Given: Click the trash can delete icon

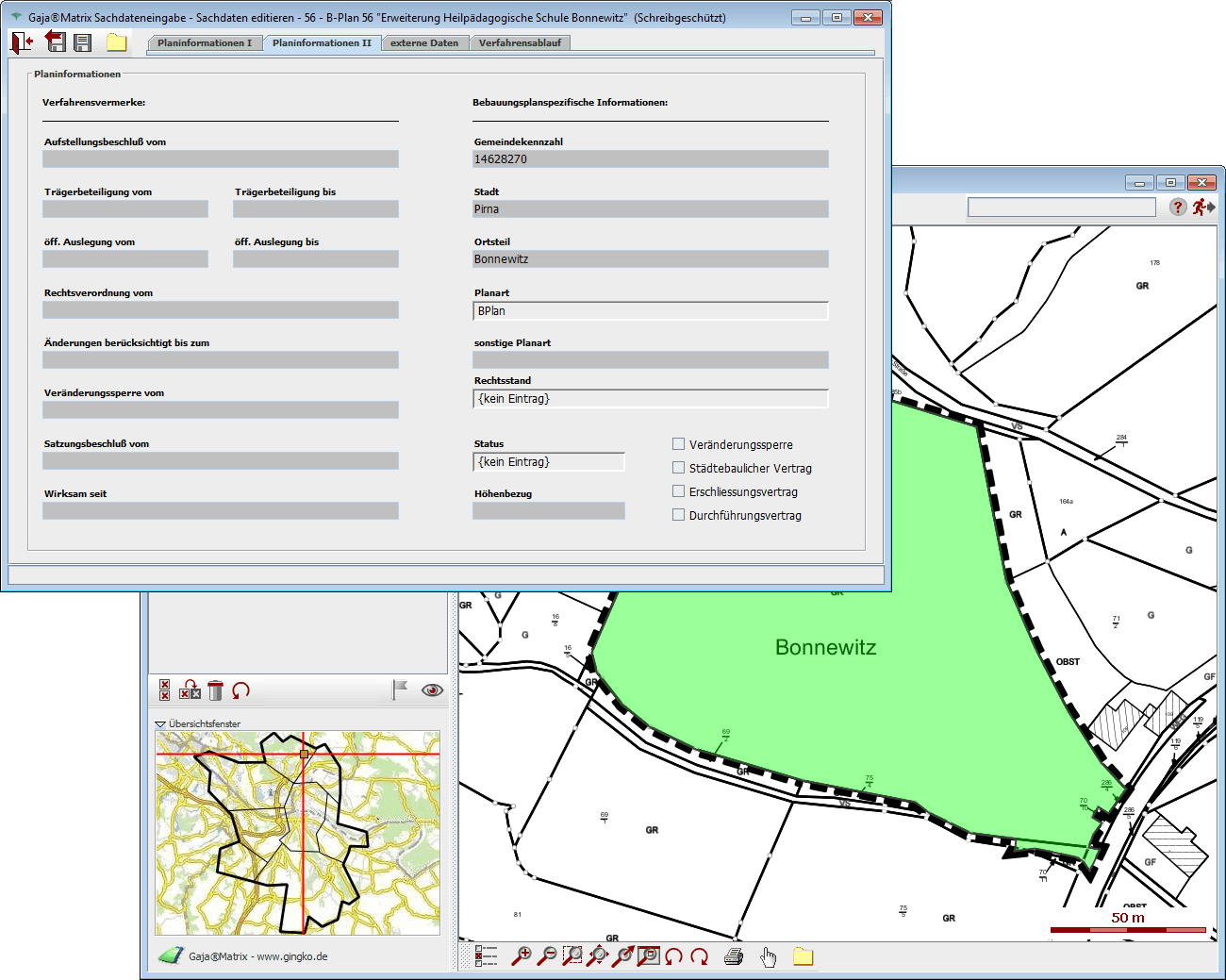Looking at the screenshot, I should [x=215, y=690].
